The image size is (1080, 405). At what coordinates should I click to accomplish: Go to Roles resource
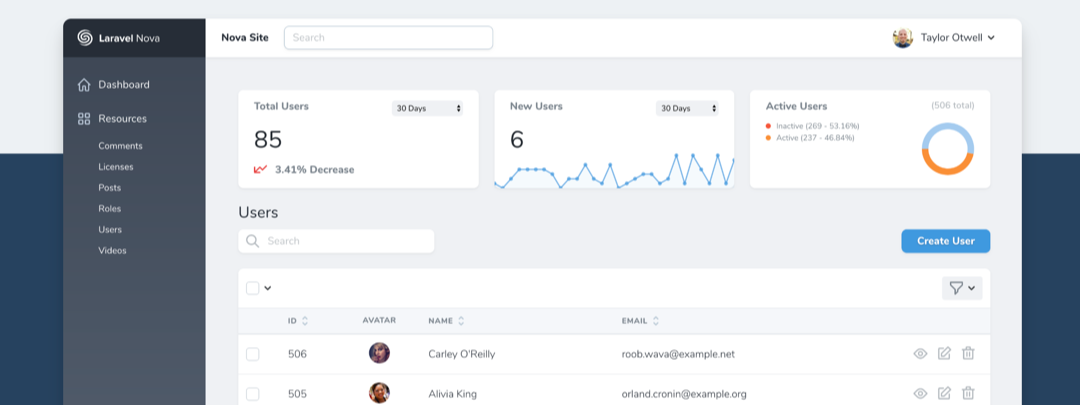coord(110,209)
